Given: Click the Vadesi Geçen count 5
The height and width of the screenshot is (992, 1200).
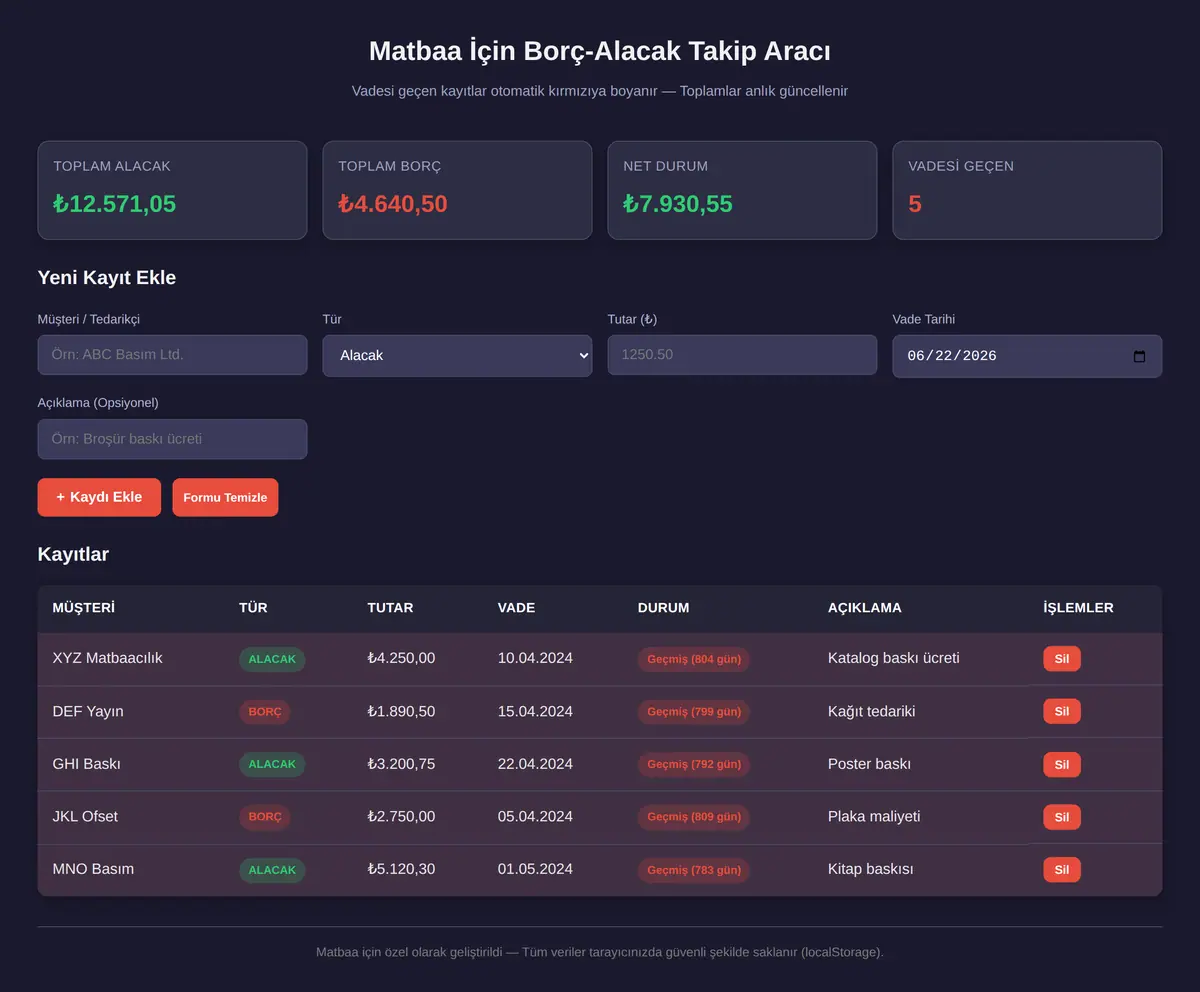Looking at the screenshot, I should click(x=915, y=204).
